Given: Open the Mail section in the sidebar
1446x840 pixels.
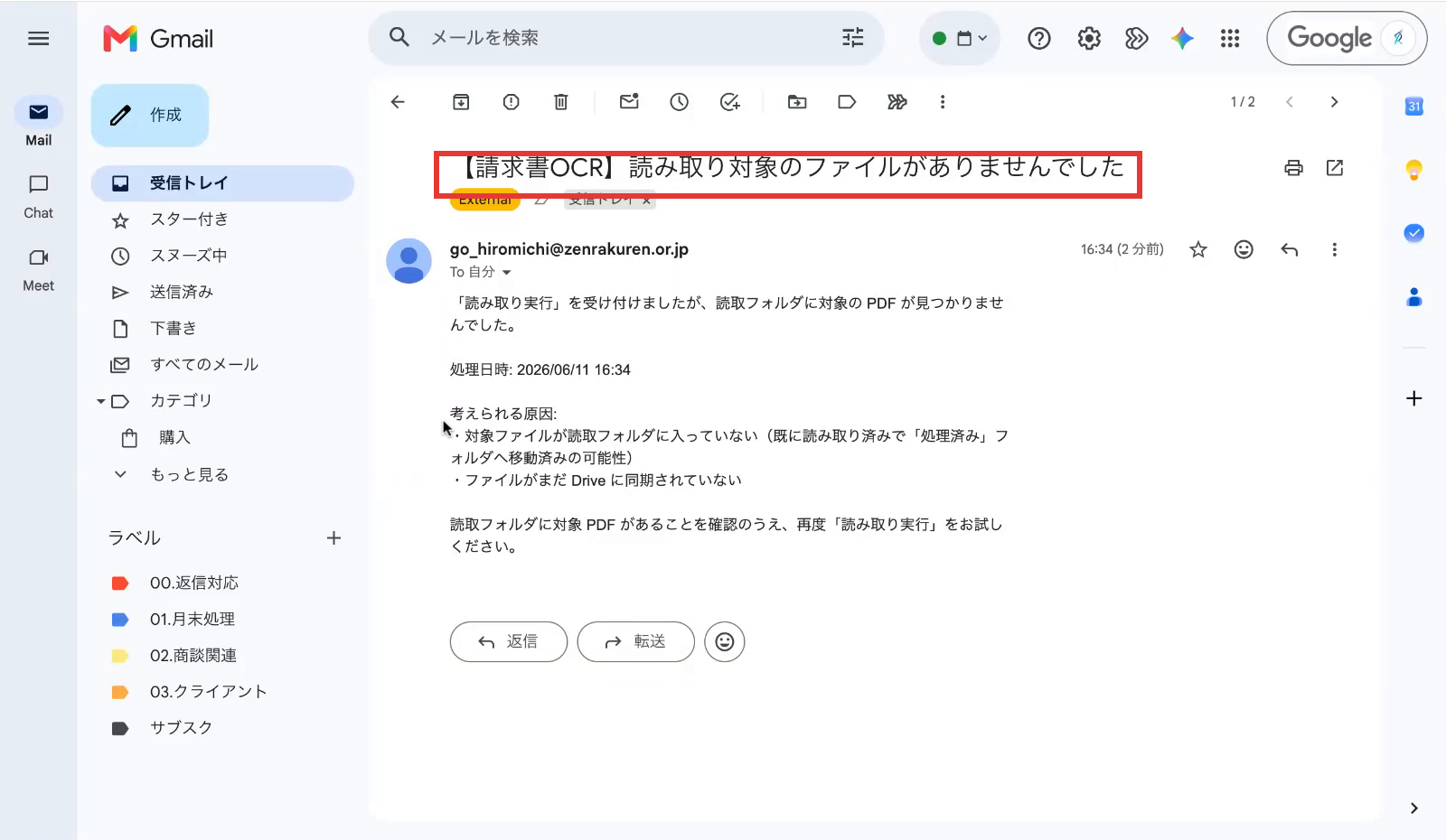Looking at the screenshot, I should click(x=38, y=122).
